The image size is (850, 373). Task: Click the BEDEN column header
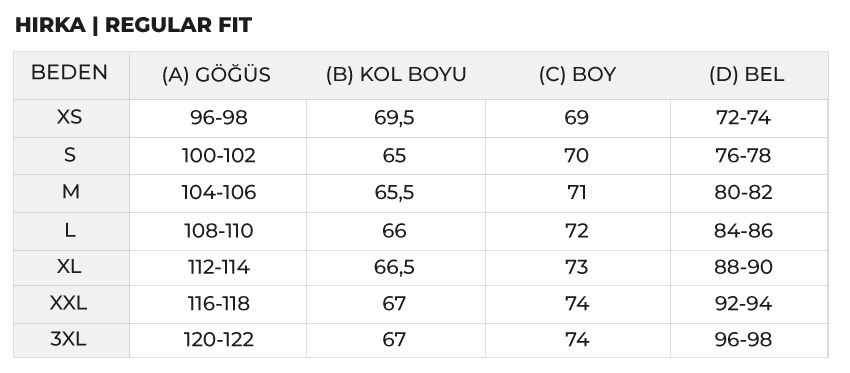pos(69,72)
